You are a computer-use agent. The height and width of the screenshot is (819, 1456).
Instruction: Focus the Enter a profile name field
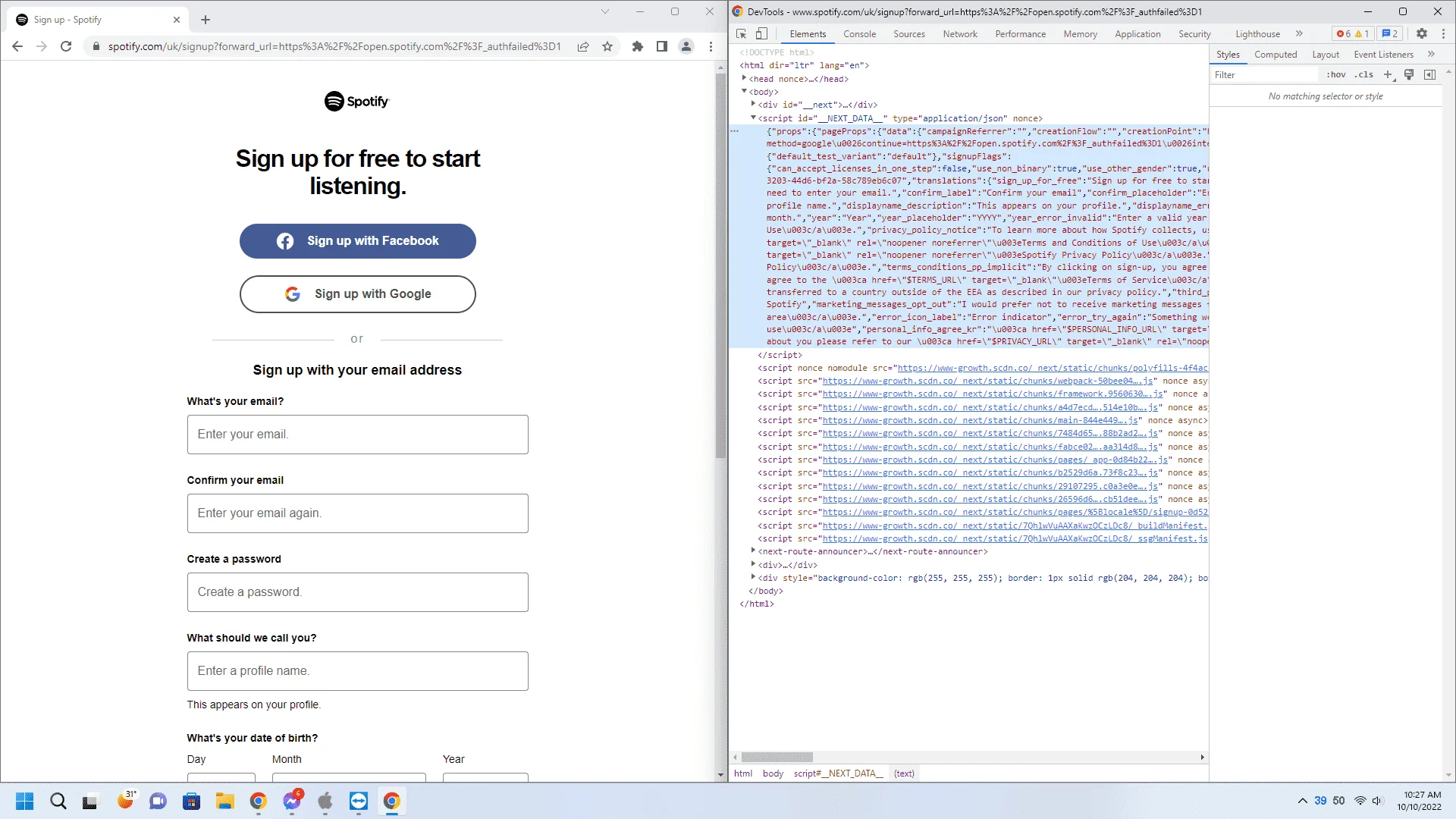(x=358, y=671)
